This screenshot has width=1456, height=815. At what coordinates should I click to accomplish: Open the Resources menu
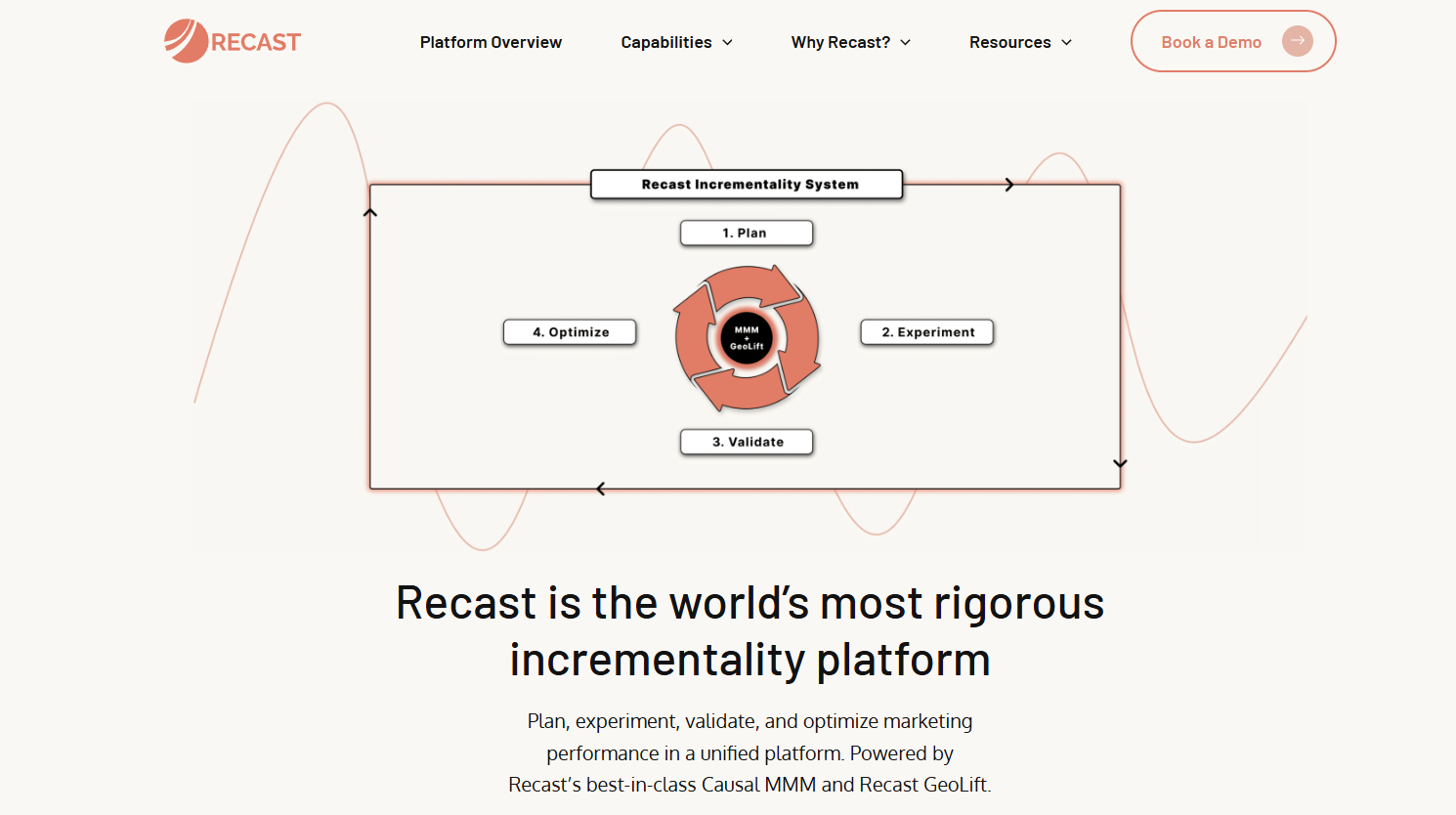pos(1020,42)
